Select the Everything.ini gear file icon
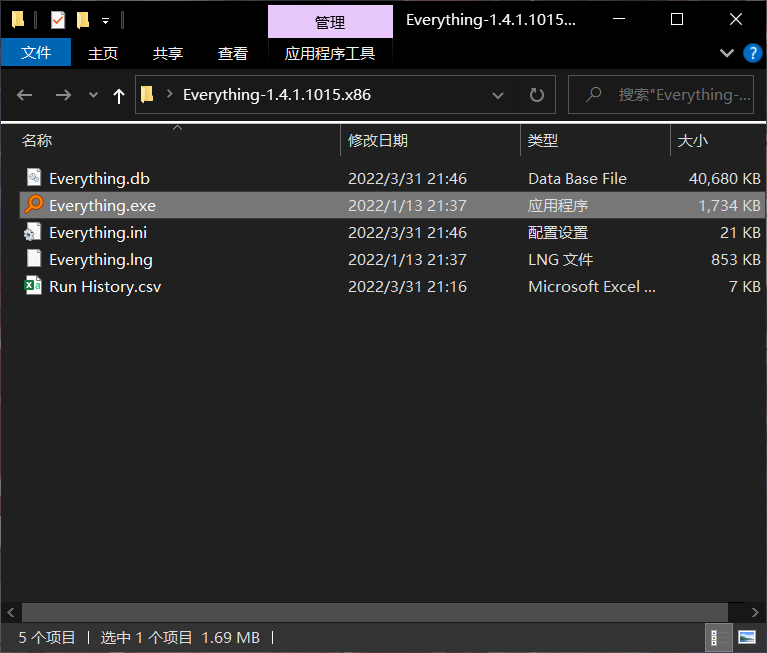Viewport: 767px width, 653px height. [33, 232]
